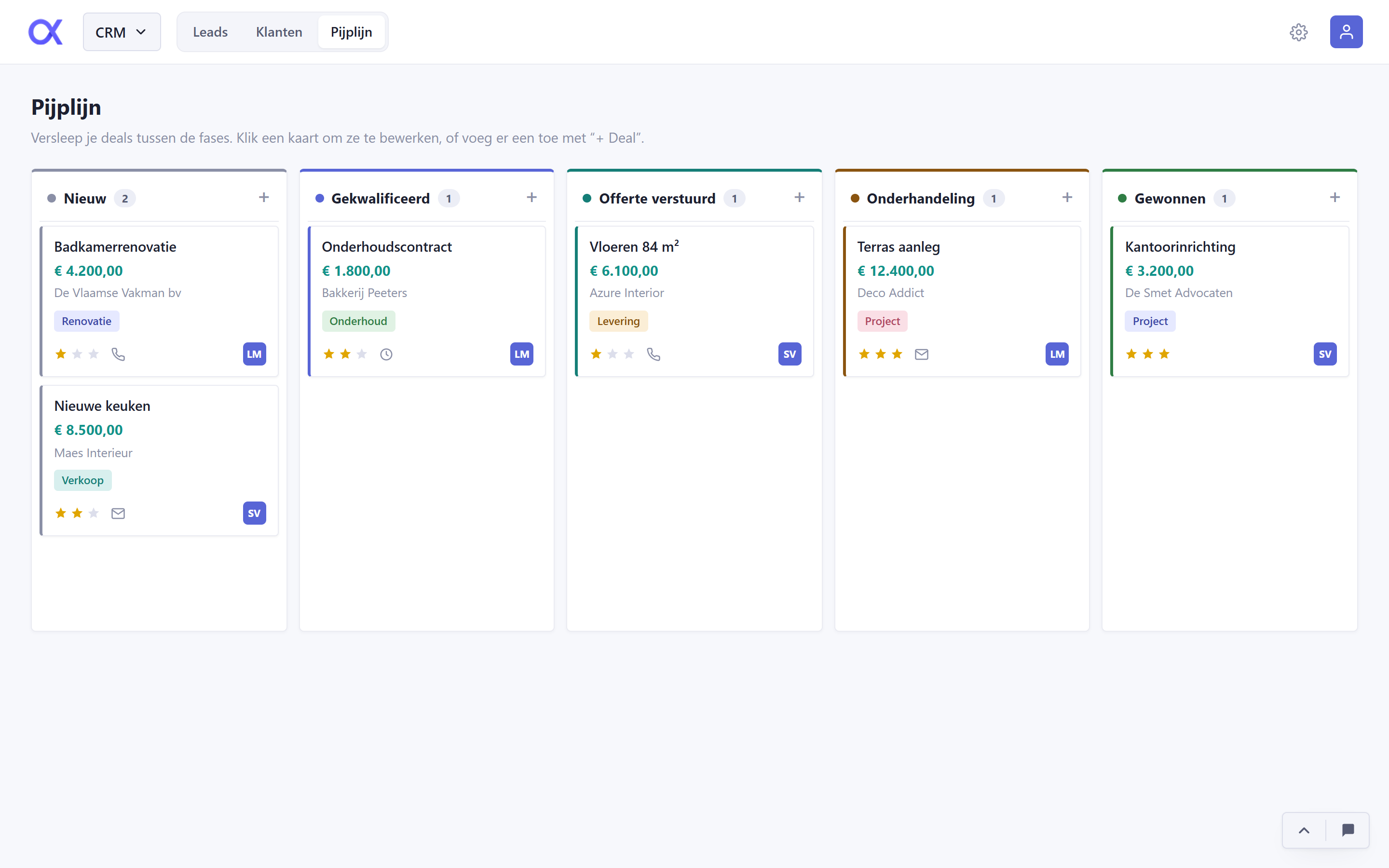Screen dimensions: 1389x868
Task: Click the mail icon on Terras aanleg card
Action: [922, 354]
